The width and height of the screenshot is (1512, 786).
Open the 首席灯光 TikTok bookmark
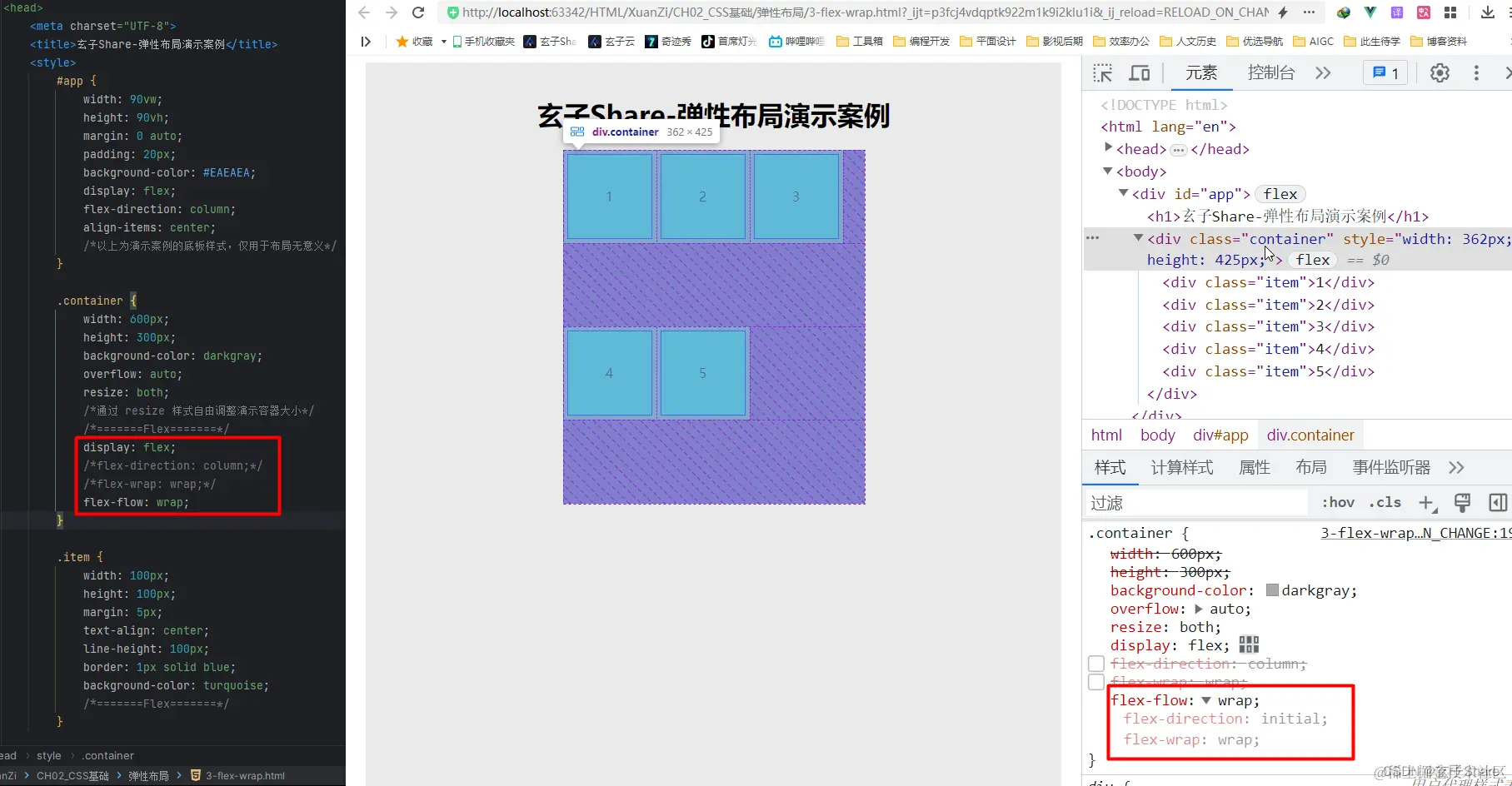[729, 42]
